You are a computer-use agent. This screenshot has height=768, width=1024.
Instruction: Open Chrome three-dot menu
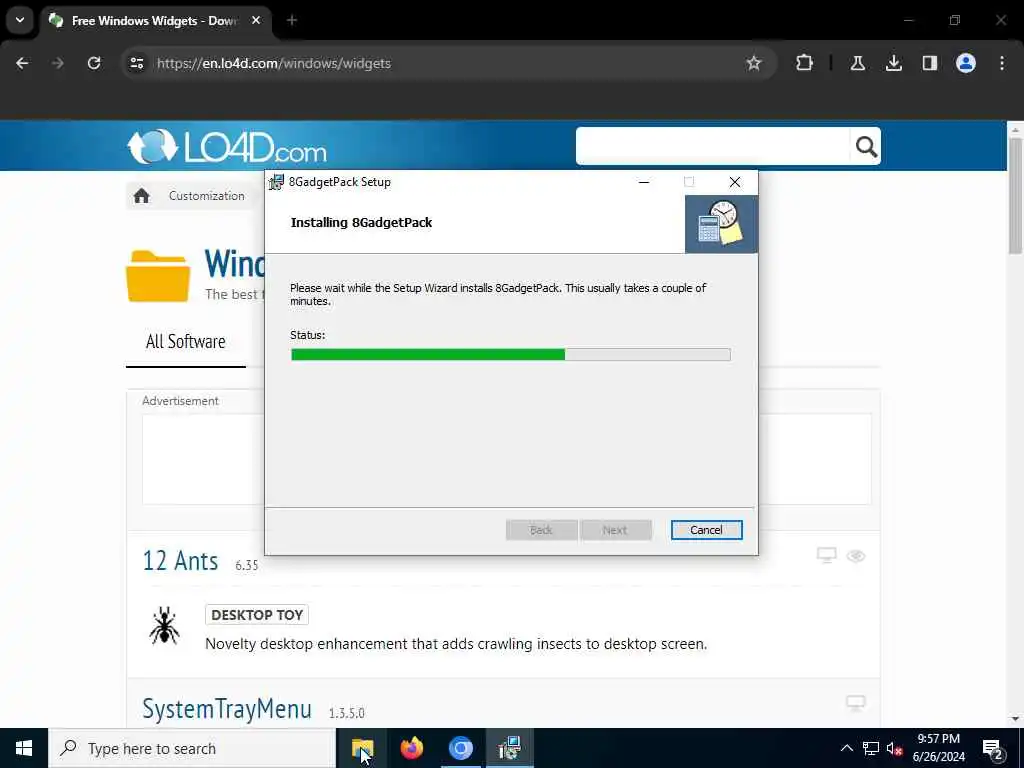click(1001, 63)
